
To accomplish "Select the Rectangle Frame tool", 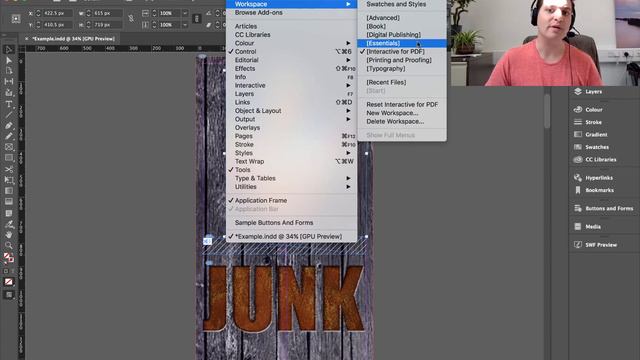I will [x=9, y=147].
